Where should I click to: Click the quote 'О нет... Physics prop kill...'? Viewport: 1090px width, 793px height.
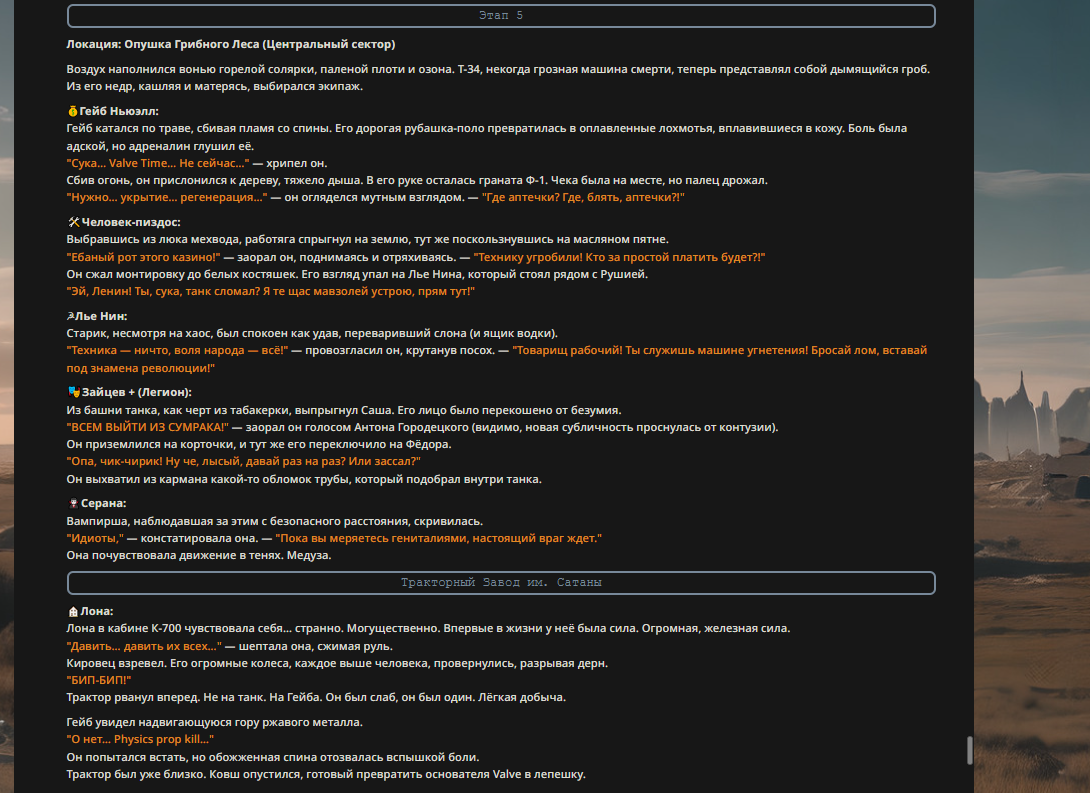pos(140,739)
